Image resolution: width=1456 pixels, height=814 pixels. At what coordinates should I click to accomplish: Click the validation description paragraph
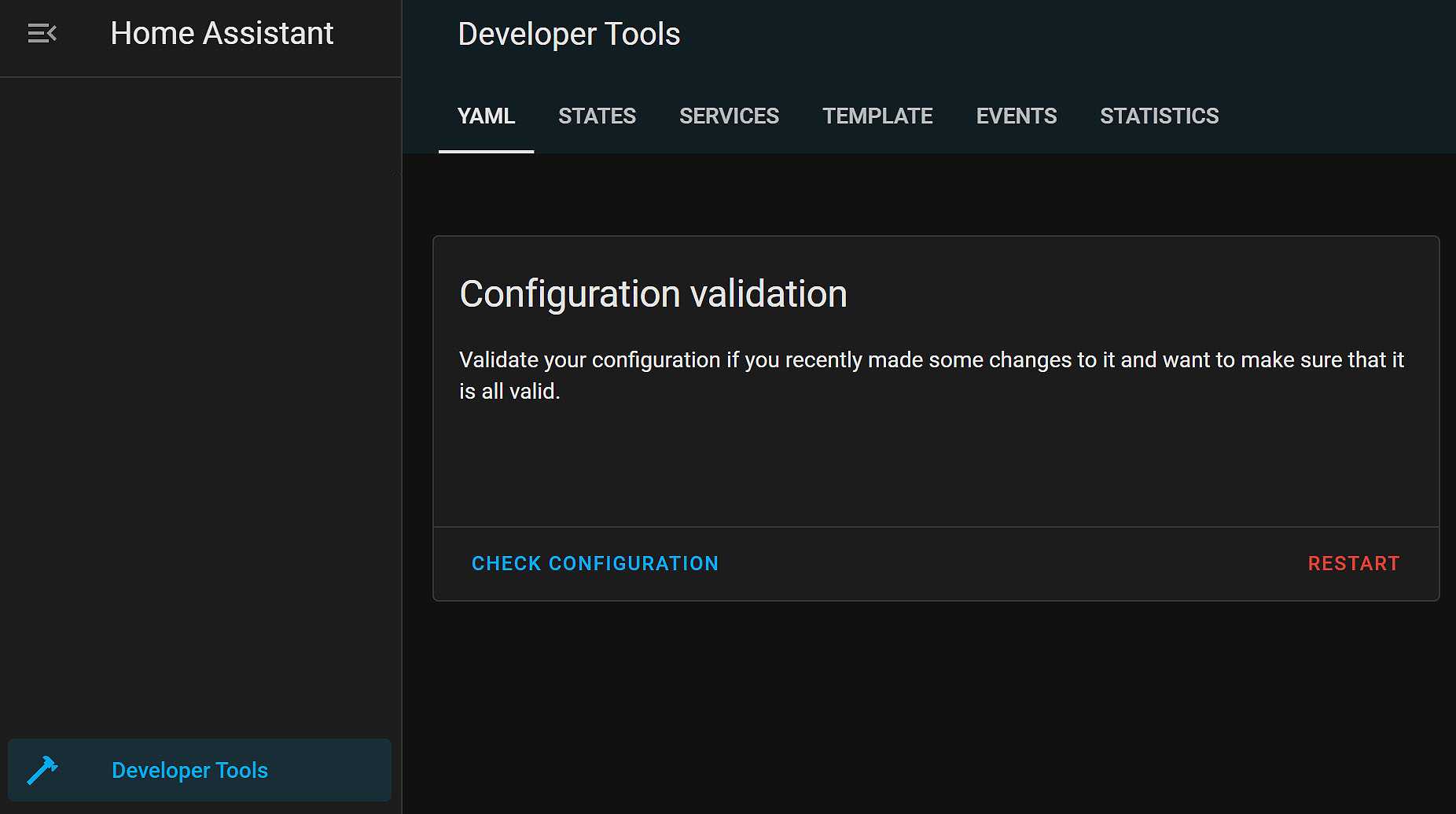[x=931, y=375]
